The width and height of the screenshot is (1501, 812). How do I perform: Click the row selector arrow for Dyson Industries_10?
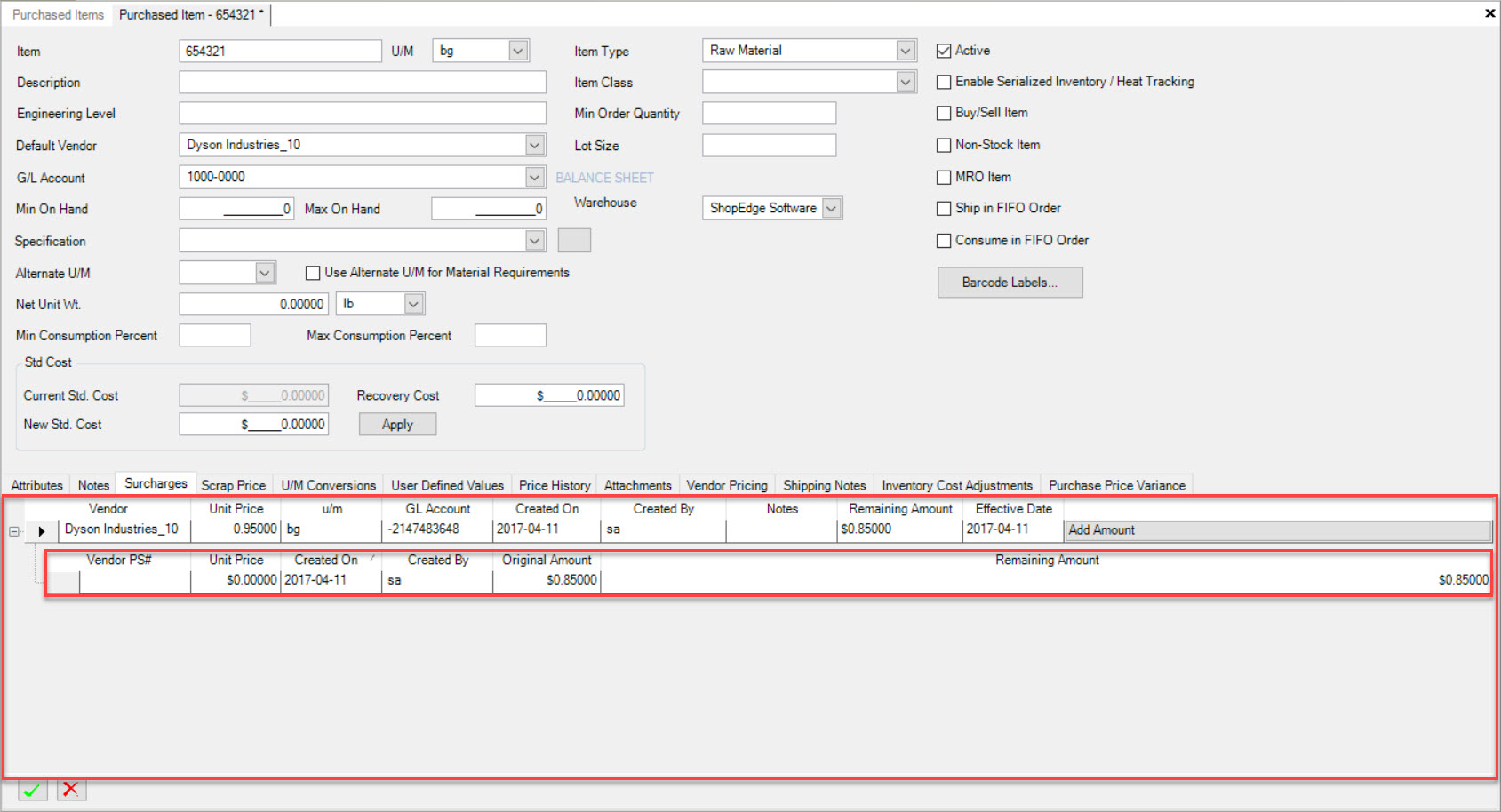click(x=41, y=530)
